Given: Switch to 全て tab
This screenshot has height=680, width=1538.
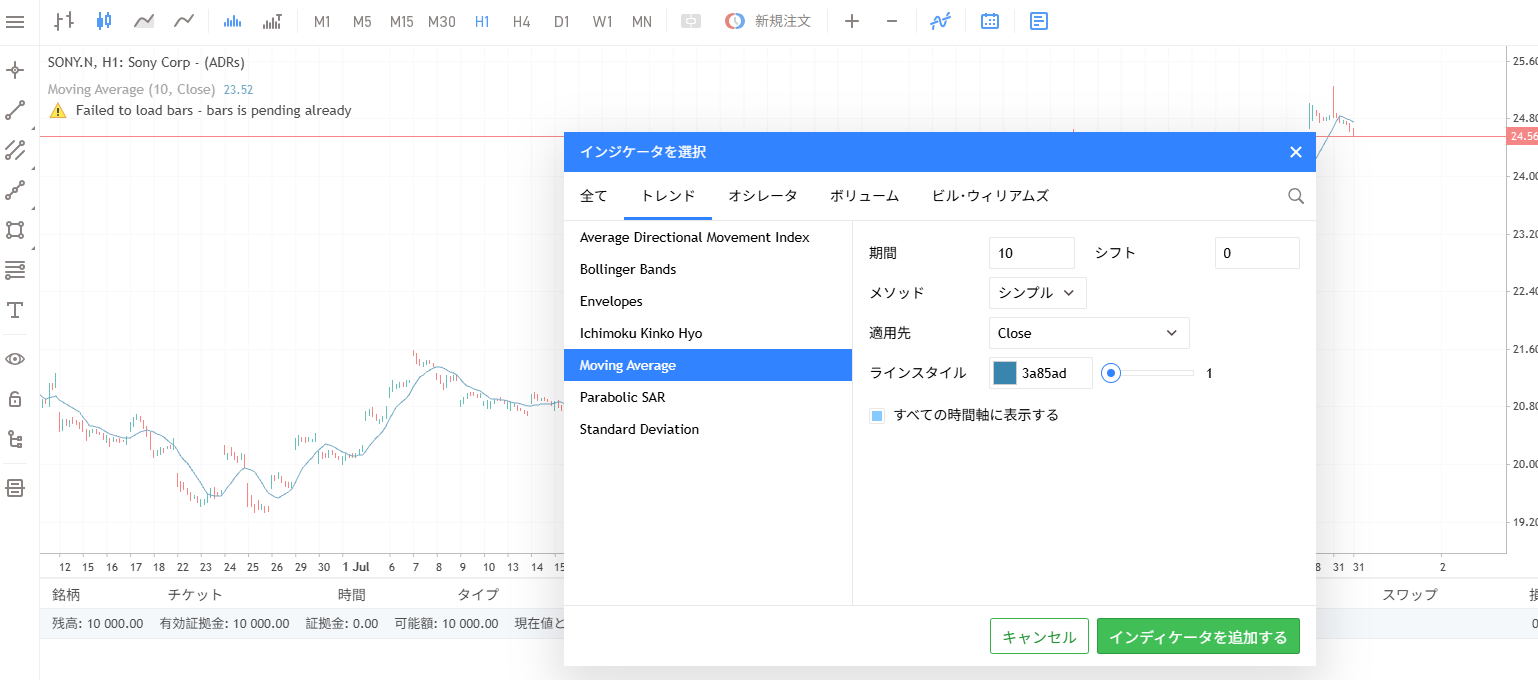Looking at the screenshot, I should [x=594, y=196].
